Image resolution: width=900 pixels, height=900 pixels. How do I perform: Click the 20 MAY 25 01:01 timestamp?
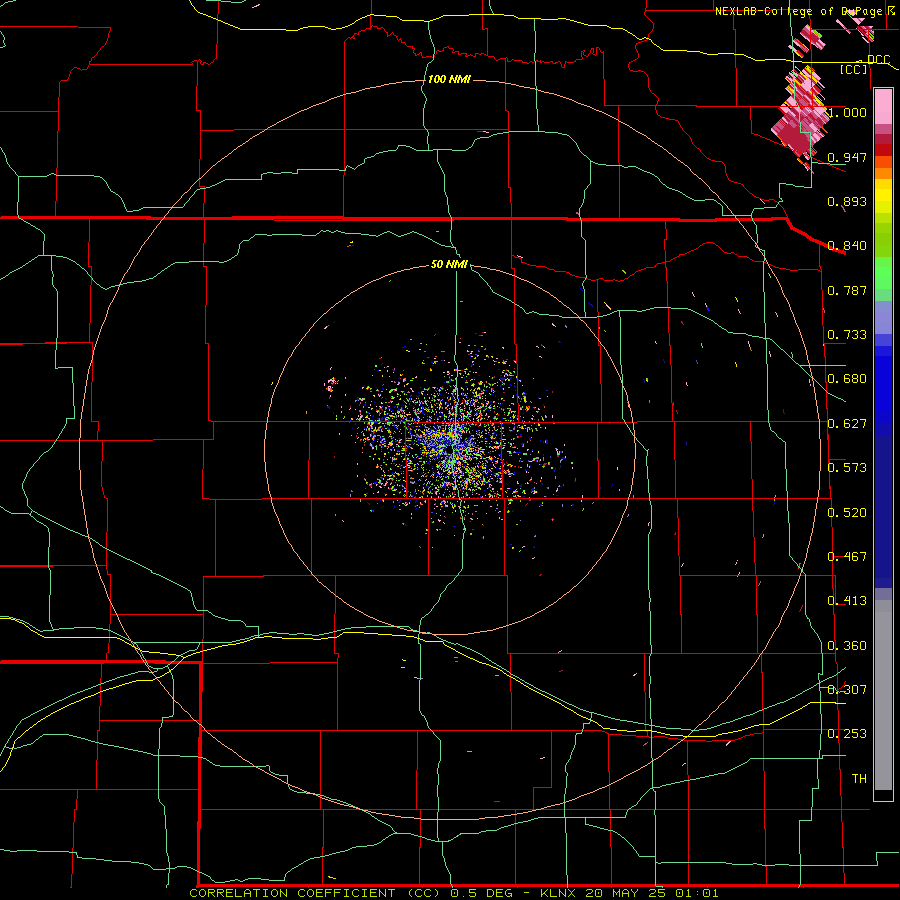(x=652, y=893)
